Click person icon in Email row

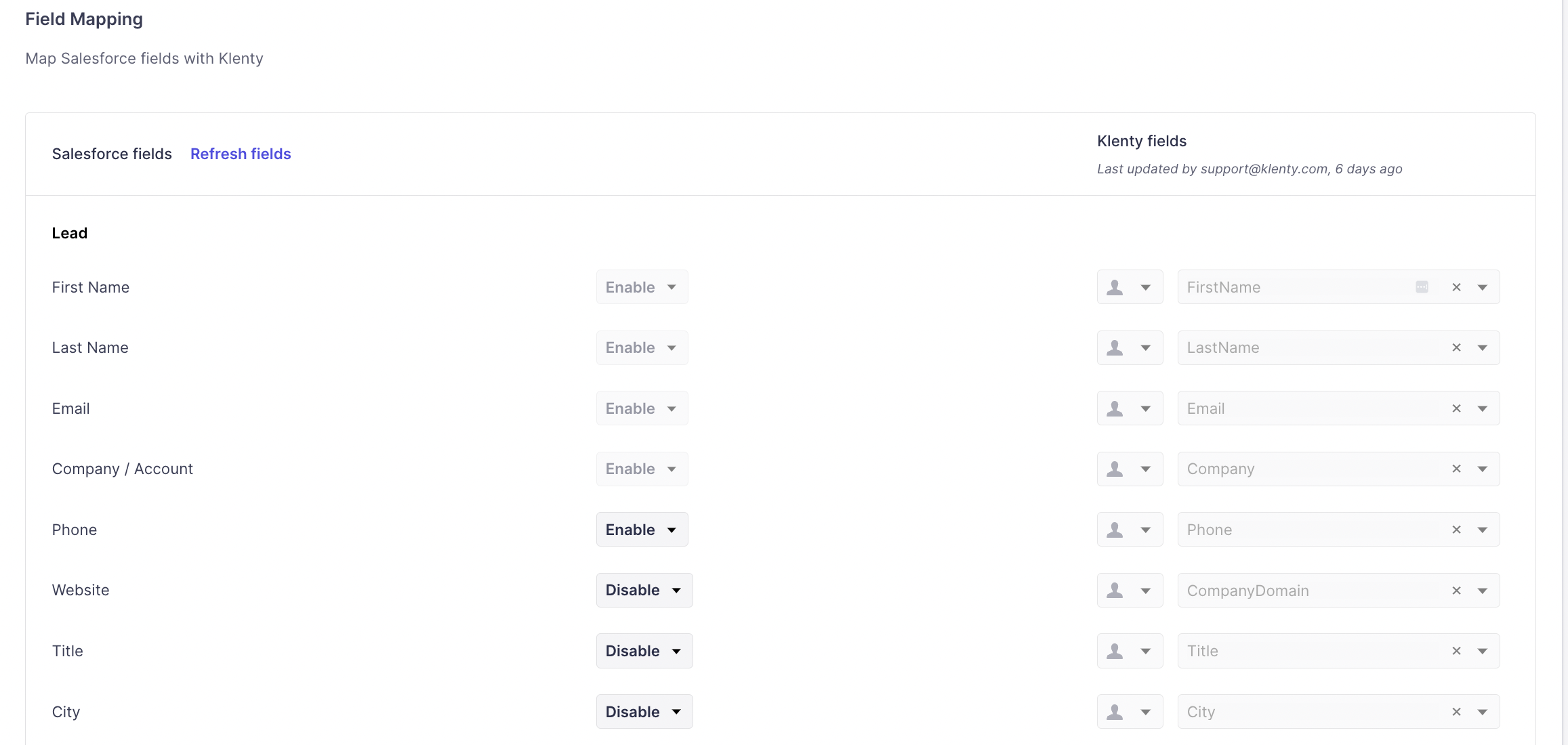tap(1115, 408)
